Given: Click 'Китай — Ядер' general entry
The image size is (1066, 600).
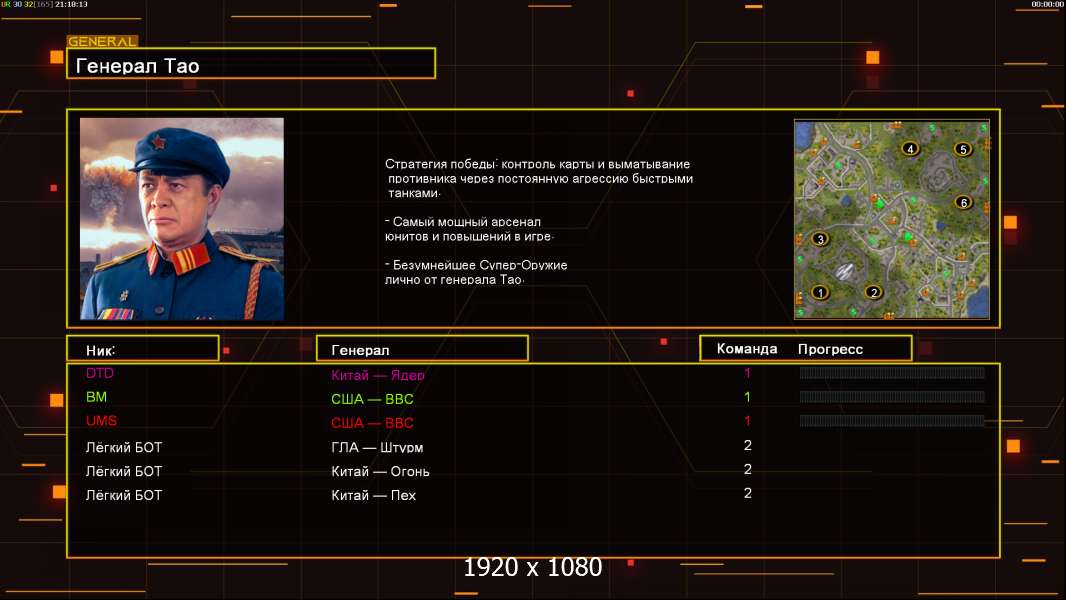Looking at the screenshot, I should coord(378,374).
